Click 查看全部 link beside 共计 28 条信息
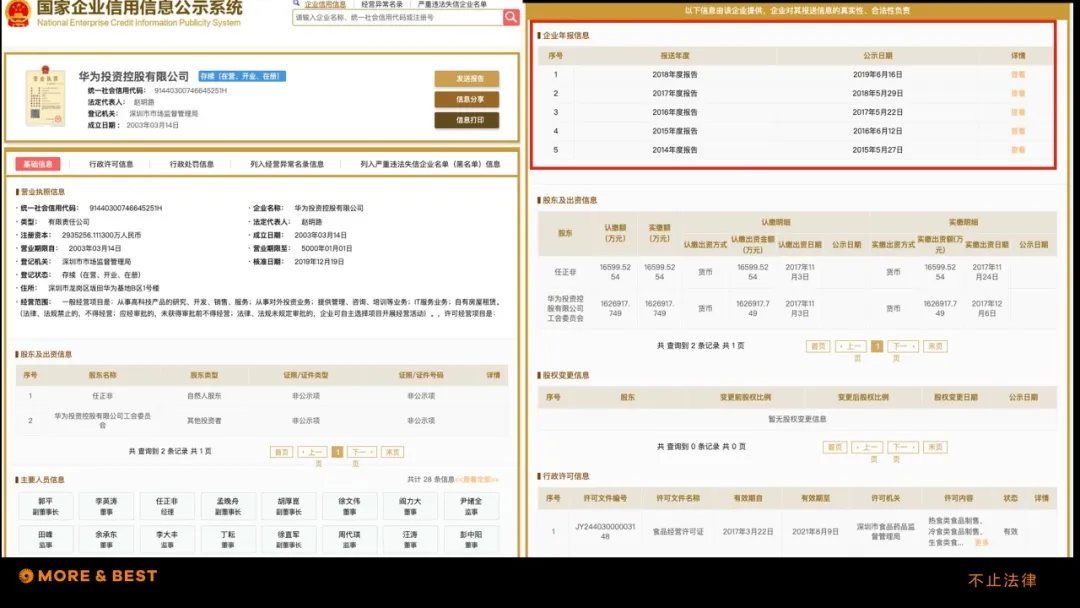 [477, 479]
